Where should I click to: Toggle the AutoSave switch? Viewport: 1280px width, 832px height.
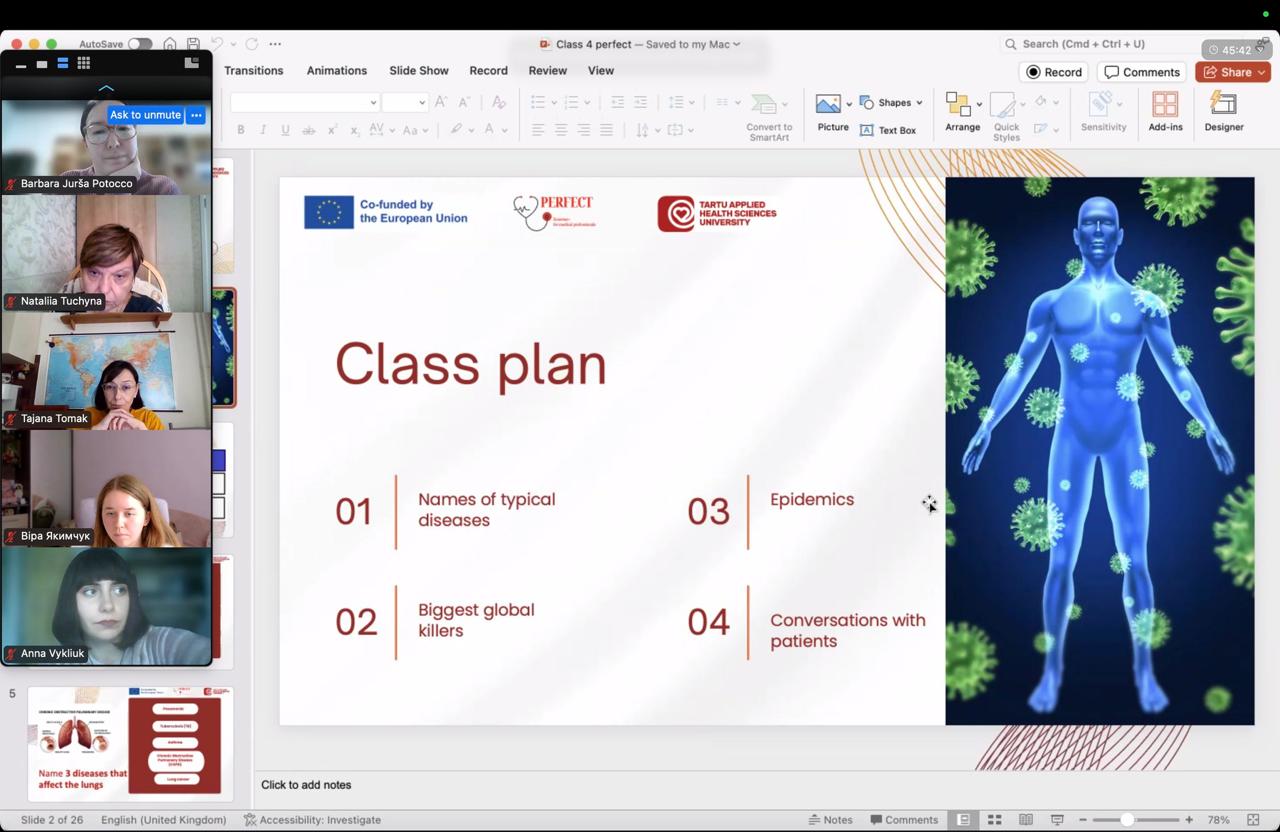[x=140, y=44]
